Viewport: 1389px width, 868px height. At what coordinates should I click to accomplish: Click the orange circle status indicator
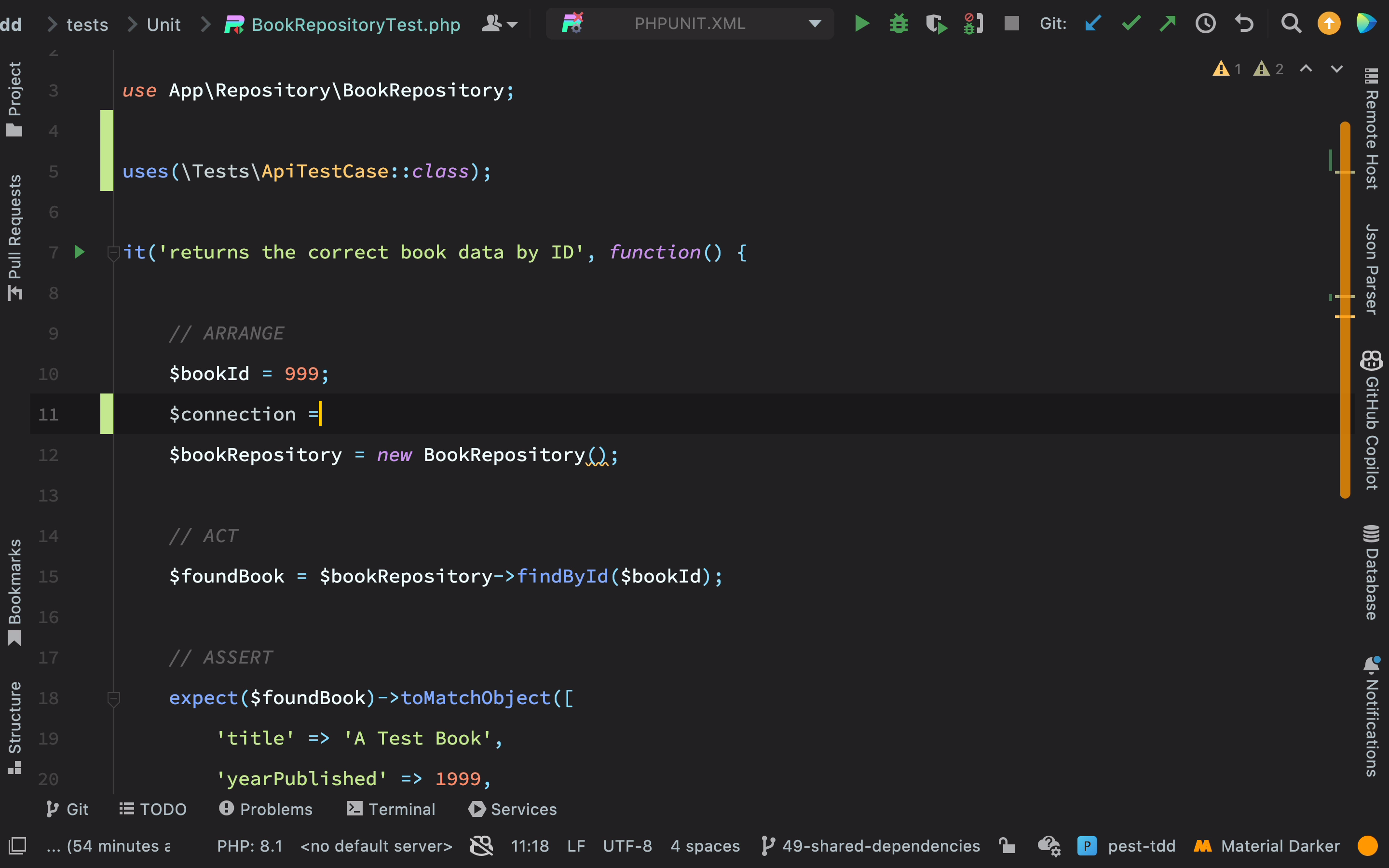(x=1368, y=846)
